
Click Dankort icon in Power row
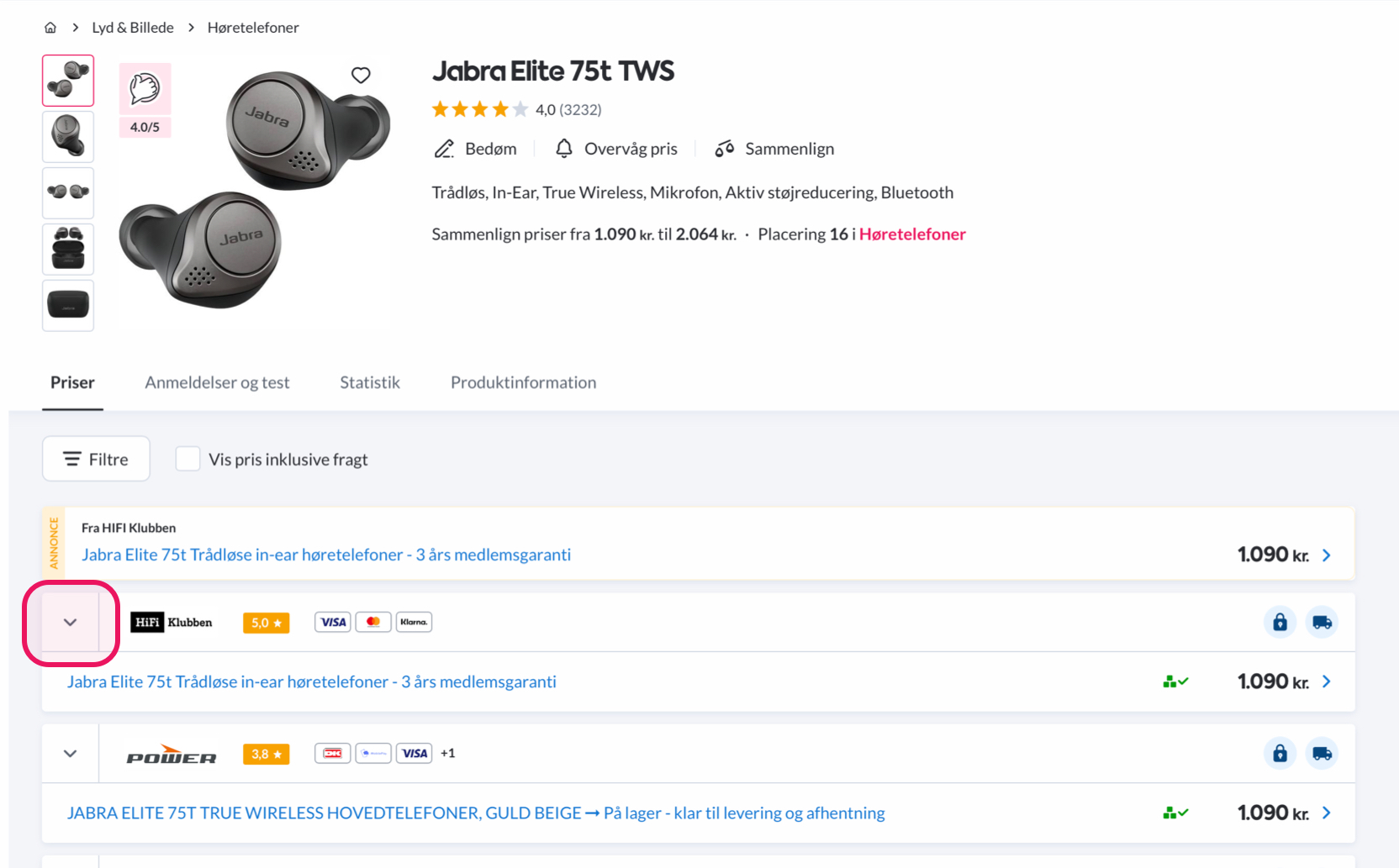tap(333, 754)
